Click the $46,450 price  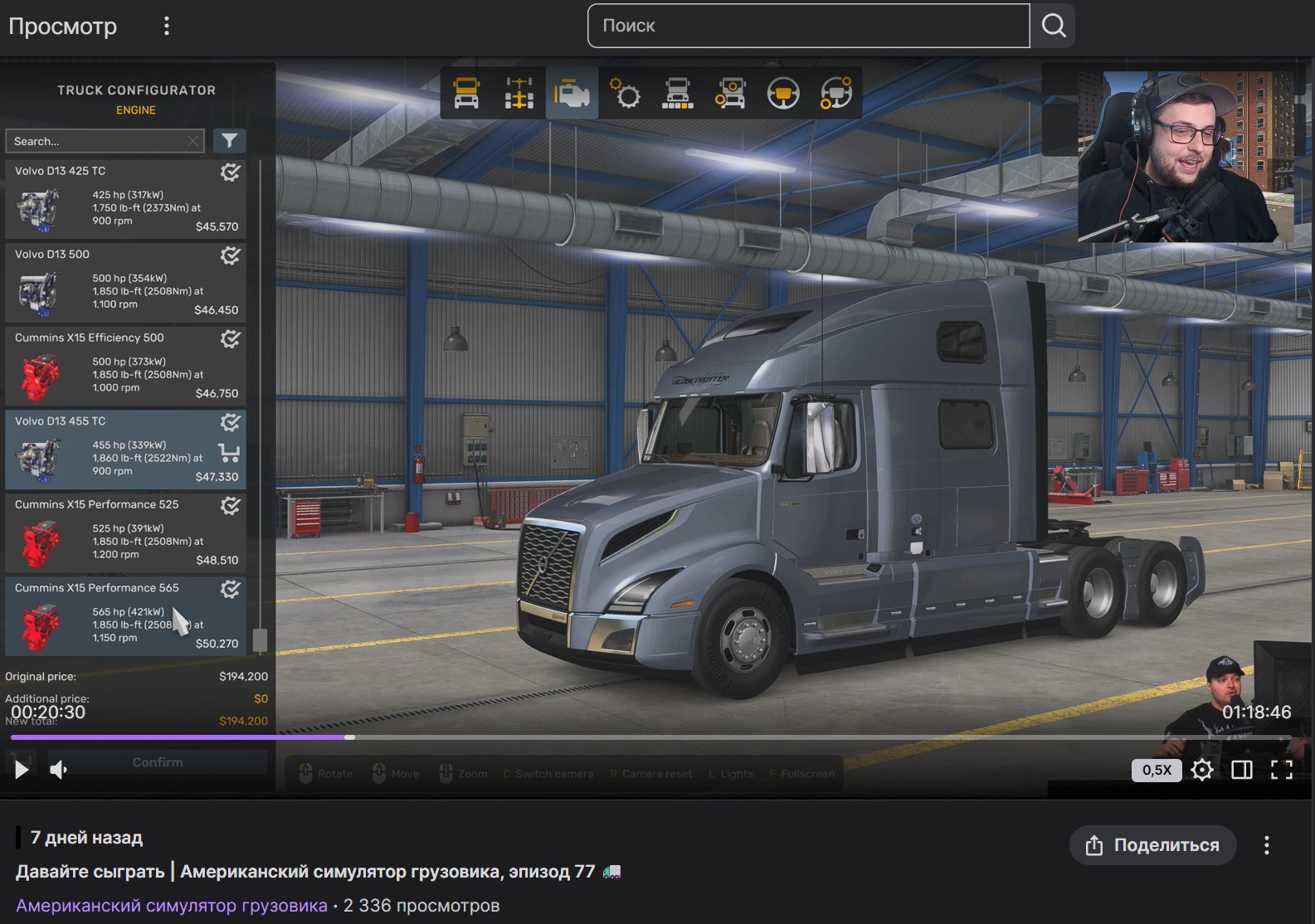pyautogui.click(x=217, y=310)
